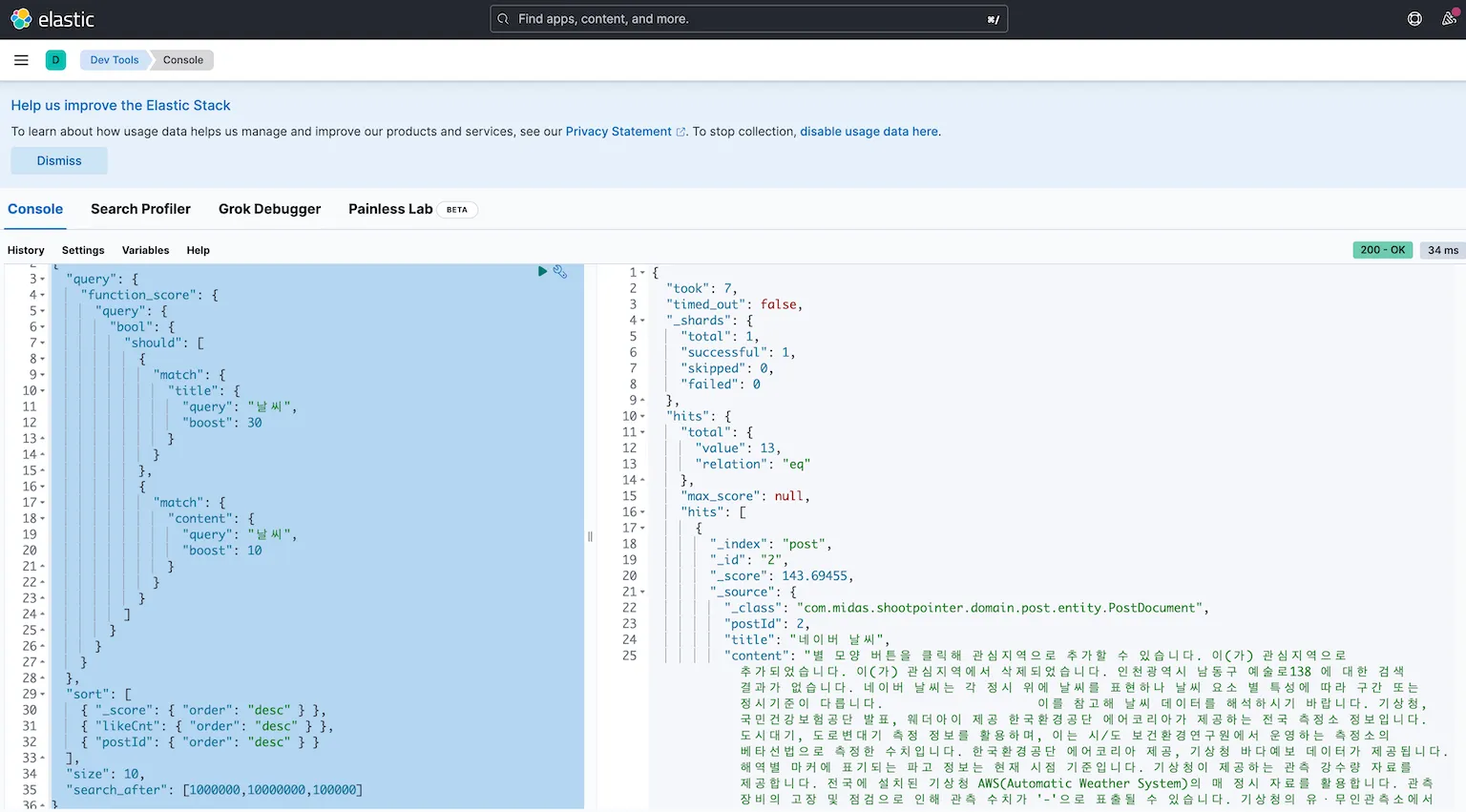Image resolution: width=1466 pixels, height=812 pixels.
Task: Click the "boost": 10 line
Action: (224, 551)
